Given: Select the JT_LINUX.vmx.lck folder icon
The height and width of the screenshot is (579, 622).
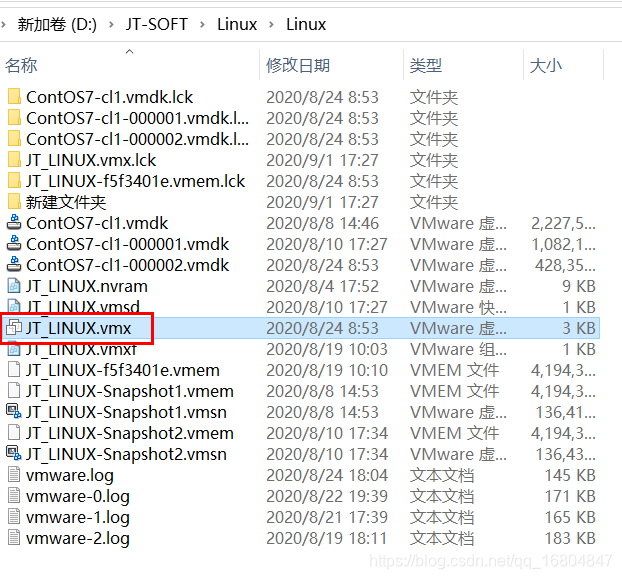Looking at the screenshot, I should (x=14, y=160).
